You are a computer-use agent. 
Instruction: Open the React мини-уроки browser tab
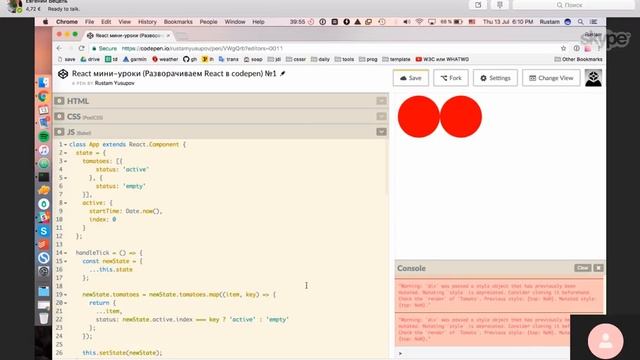coord(129,36)
